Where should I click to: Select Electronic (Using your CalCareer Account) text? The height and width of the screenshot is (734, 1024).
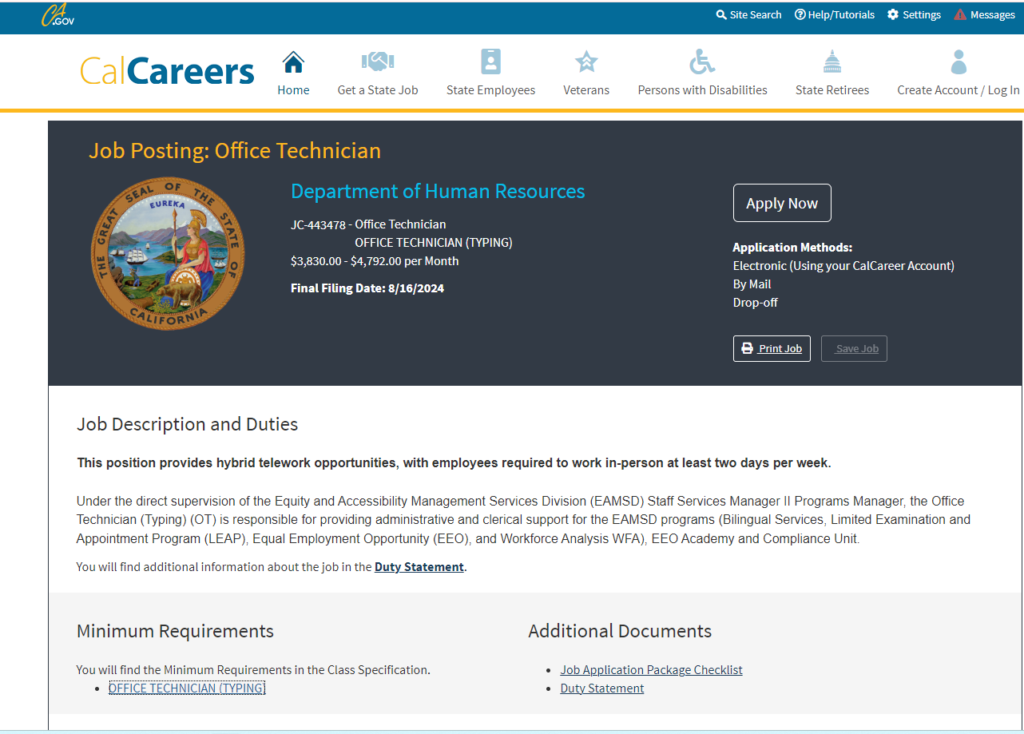843,266
